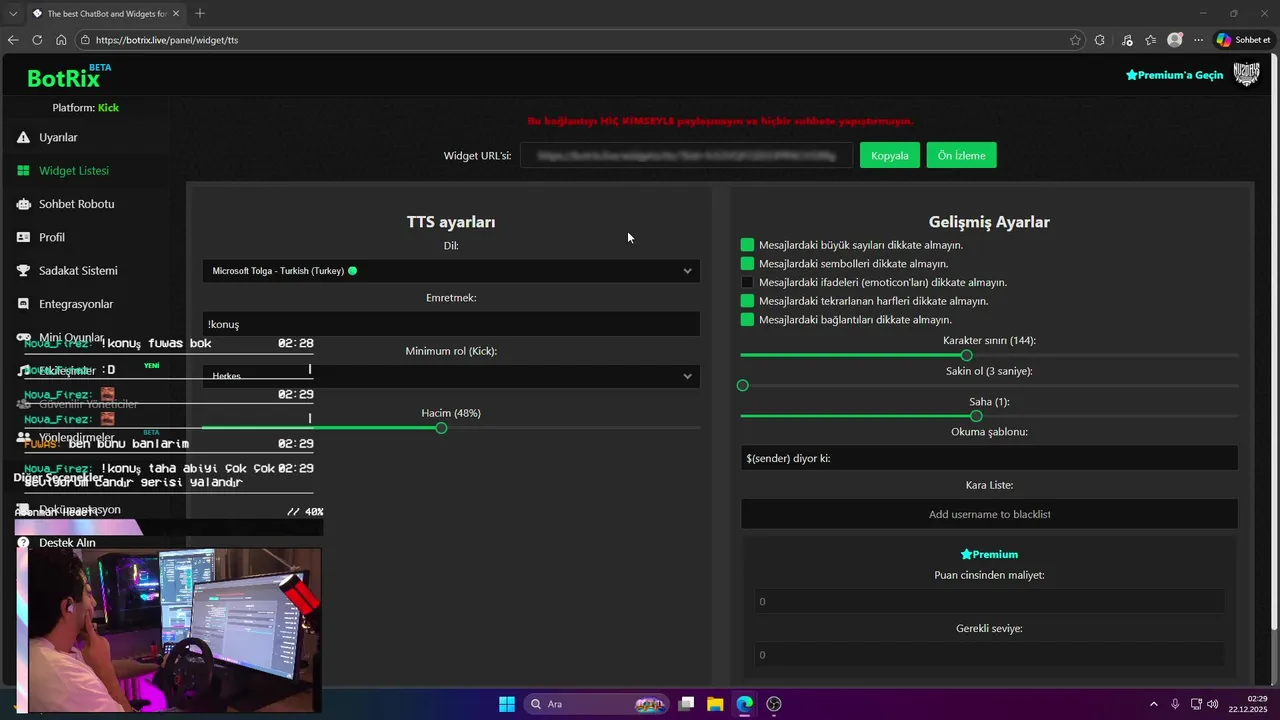Select the BotRix browser tab
The image size is (1280, 720).
[x=105, y=13]
